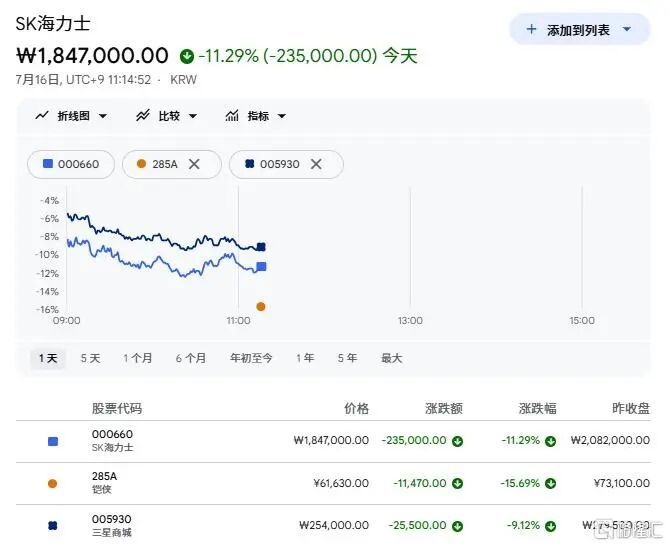Screen dimensions: 669x546
Task: Click the plus icon in 添加到列表 button
Action: coord(531,29)
